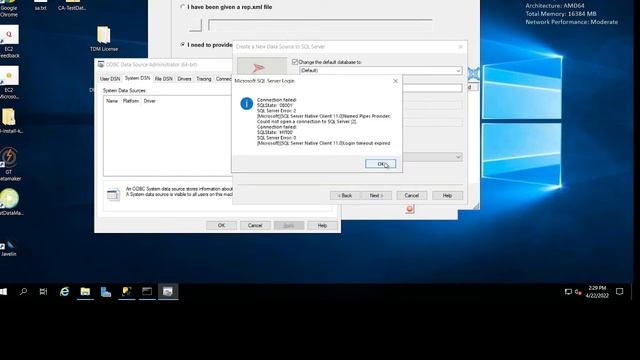Open Task View from the taskbar

tap(43, 291)
